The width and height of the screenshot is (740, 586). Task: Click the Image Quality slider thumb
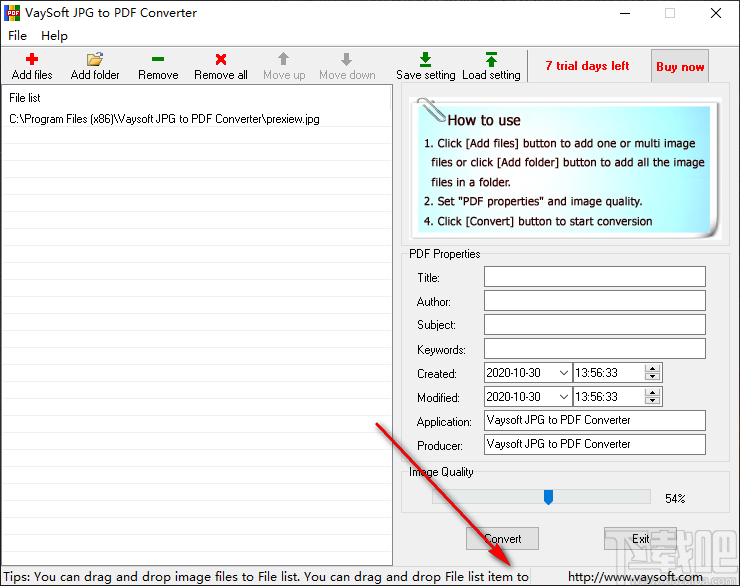548,497
